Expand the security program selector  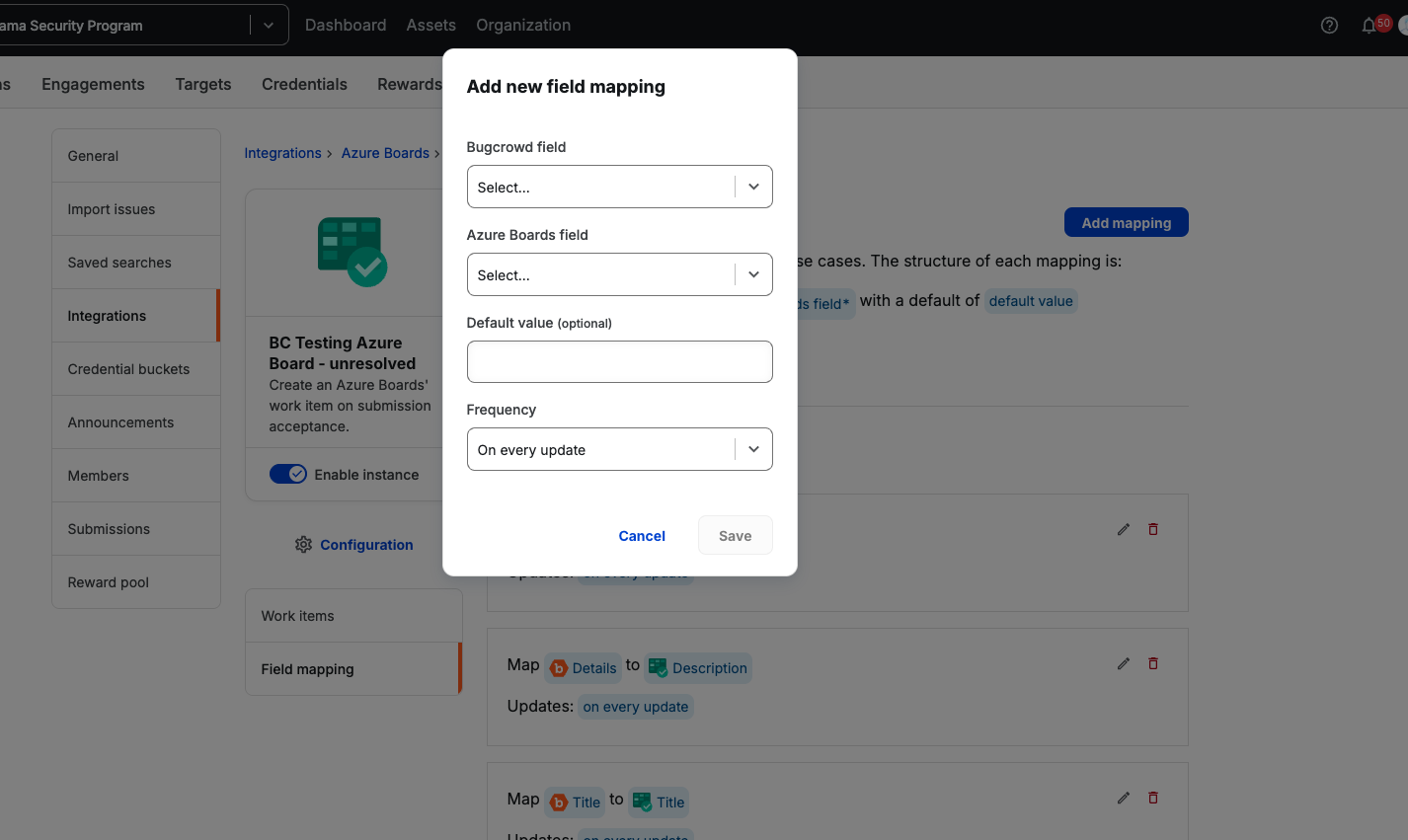pos(268,26)
